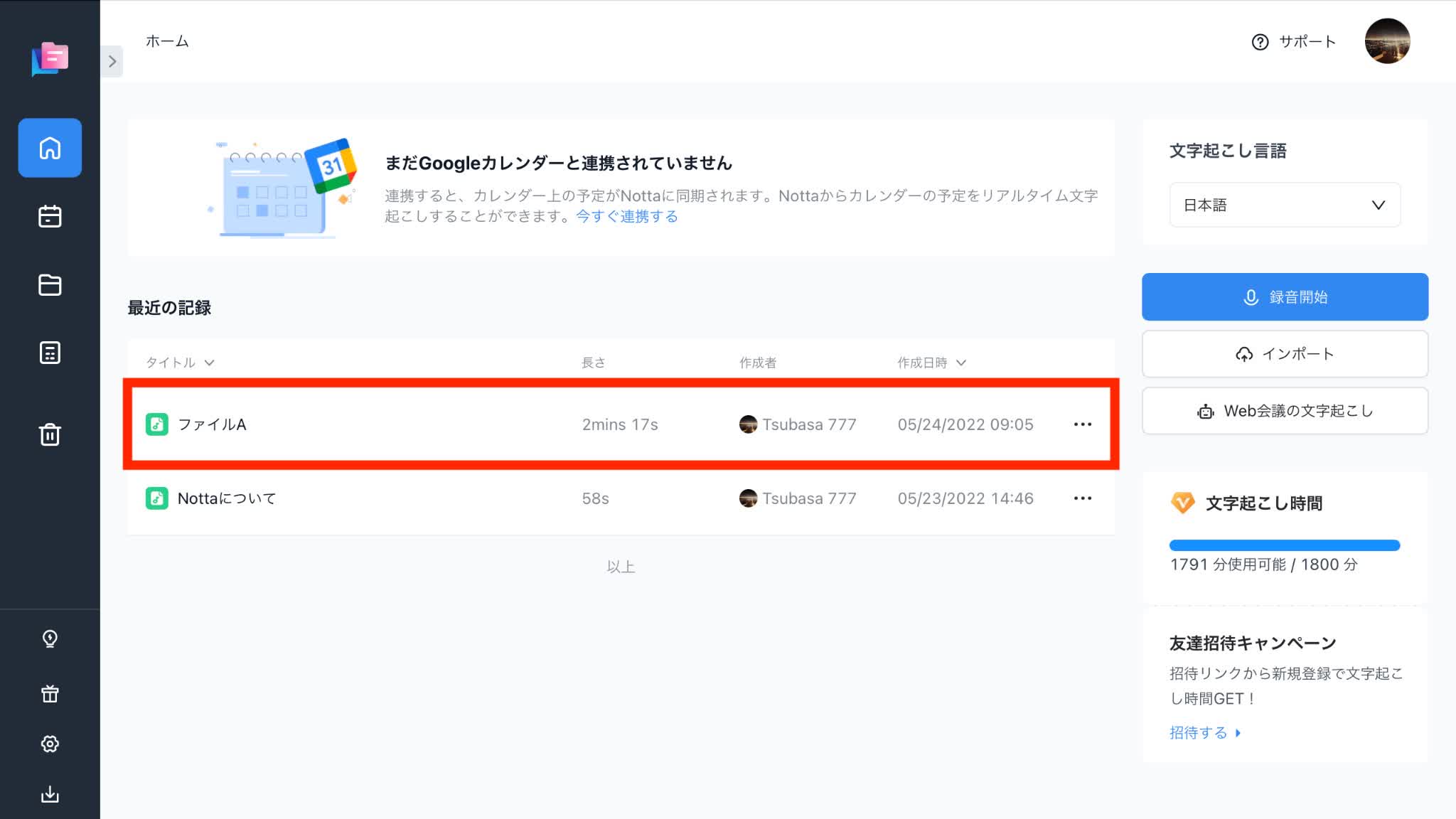Open more options for ファイルA row
This screenshot has height=819, width=1456.
pos(1083,424)
